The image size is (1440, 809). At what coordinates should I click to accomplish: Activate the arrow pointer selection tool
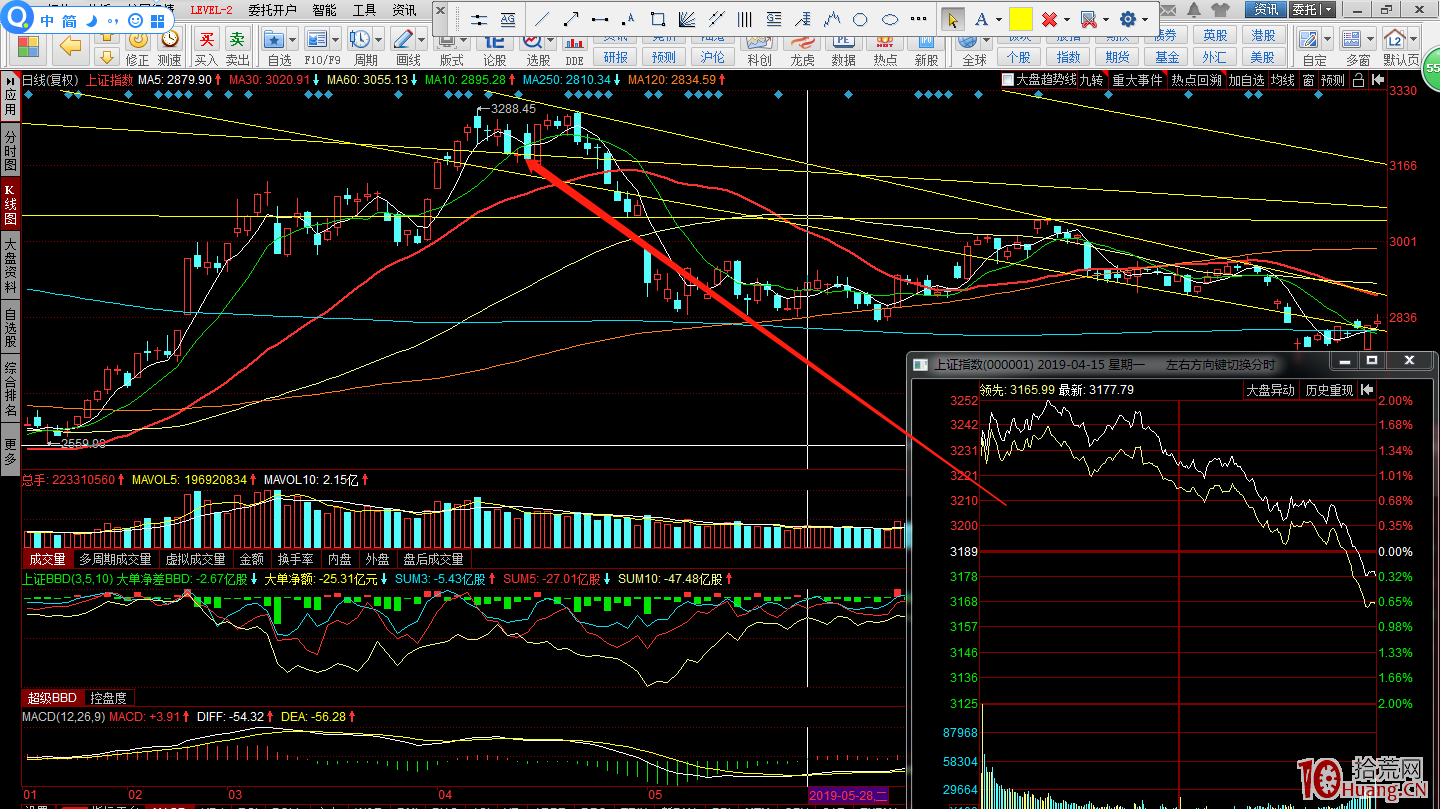(x=952, y=19)
